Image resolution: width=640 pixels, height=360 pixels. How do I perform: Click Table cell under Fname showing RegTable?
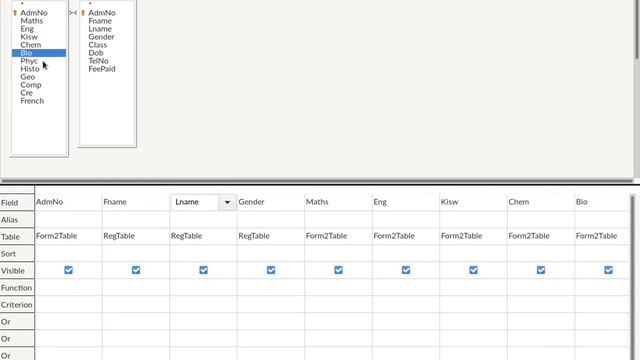point(136,236)
